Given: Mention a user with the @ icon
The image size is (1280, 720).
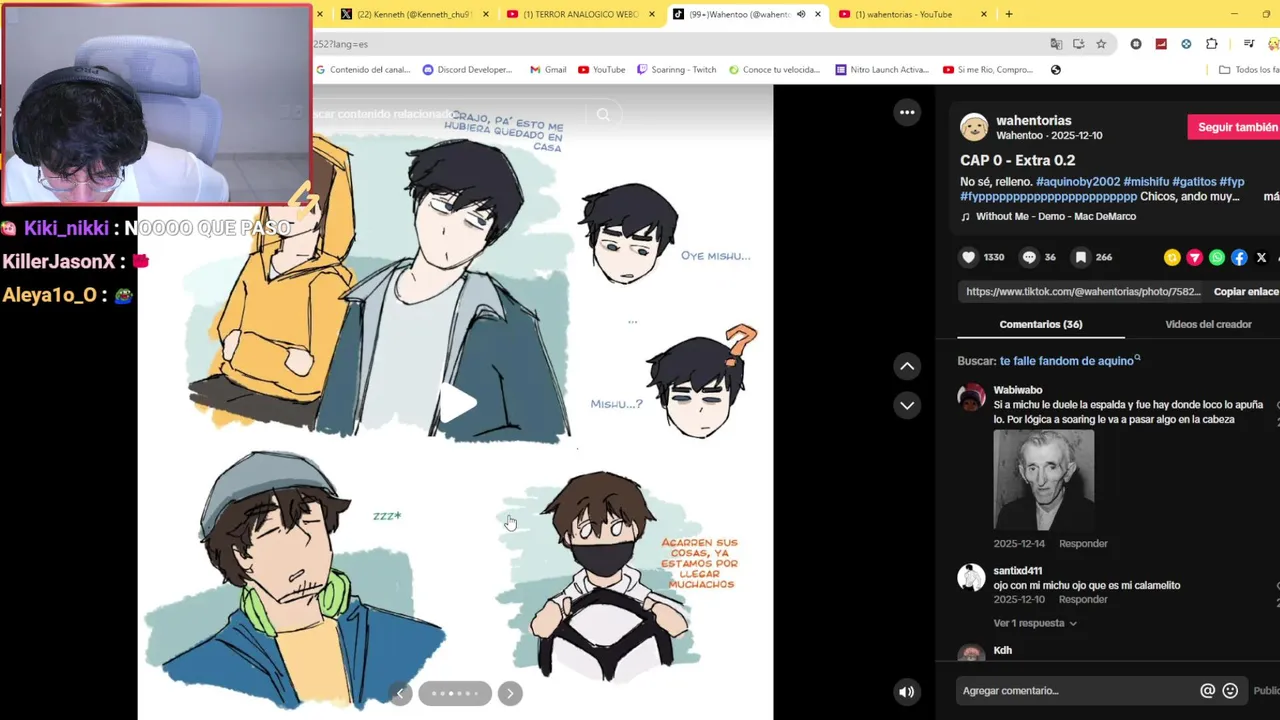Looking at the screenshot, I should [1207, 690].
